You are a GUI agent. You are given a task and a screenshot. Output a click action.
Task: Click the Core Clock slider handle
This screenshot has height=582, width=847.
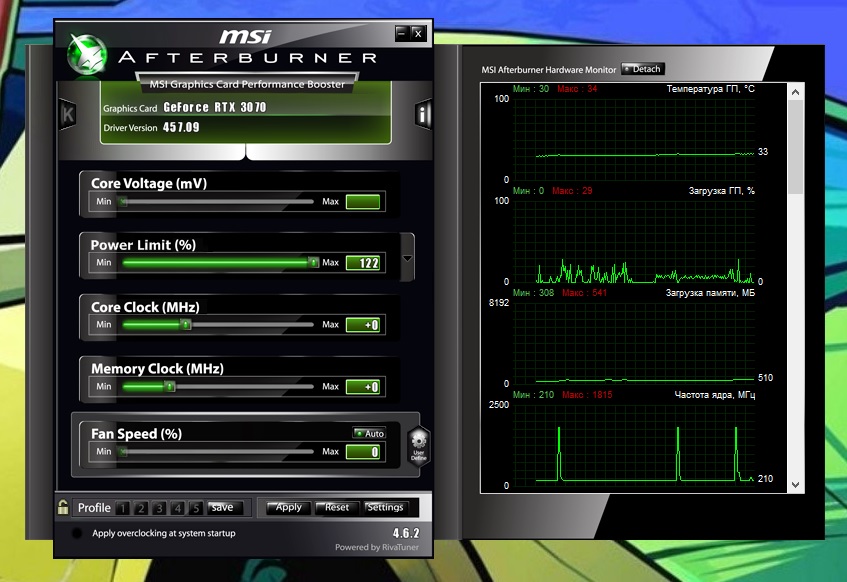[186, 325]
